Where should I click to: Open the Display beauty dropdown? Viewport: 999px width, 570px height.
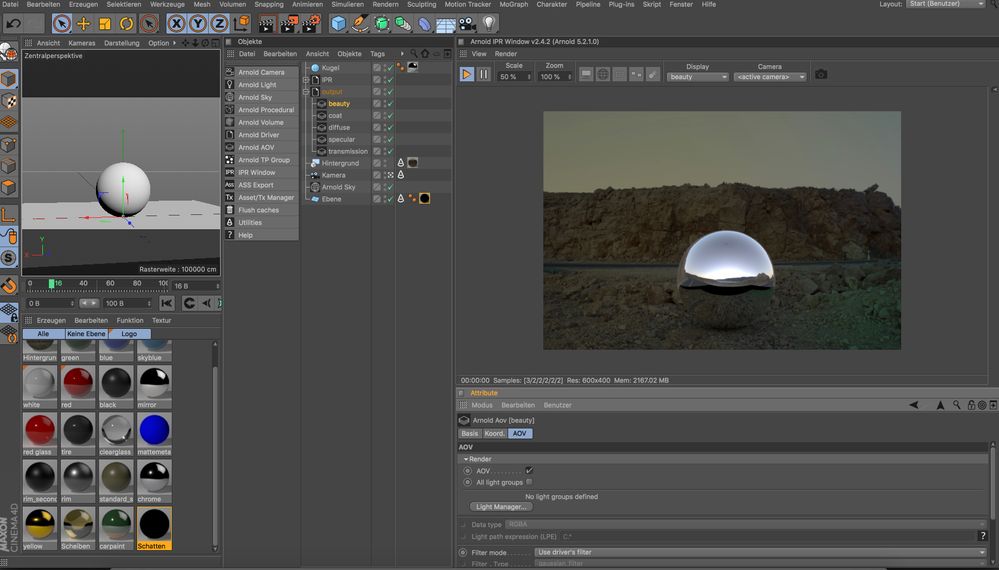[698, 76]
